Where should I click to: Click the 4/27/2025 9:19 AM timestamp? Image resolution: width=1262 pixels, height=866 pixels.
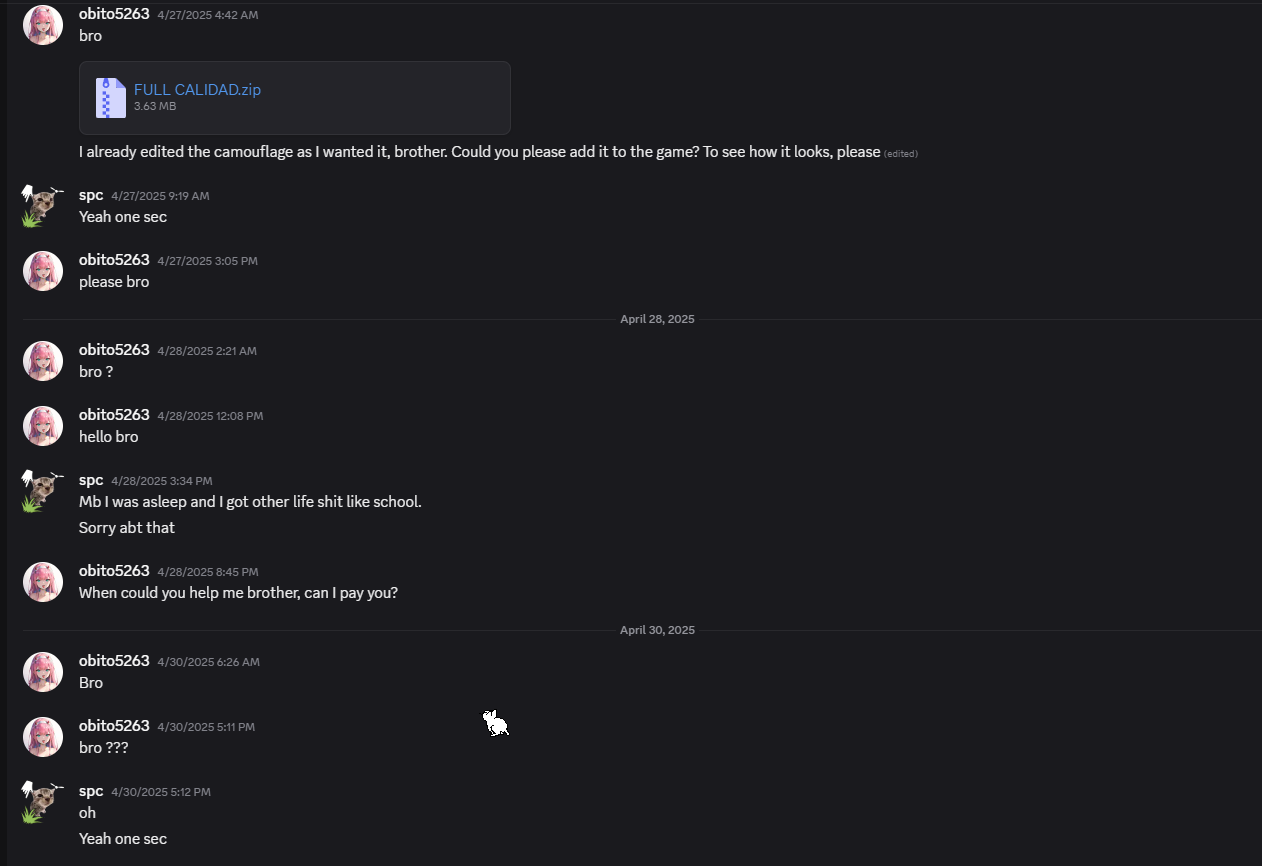[160, 196]
